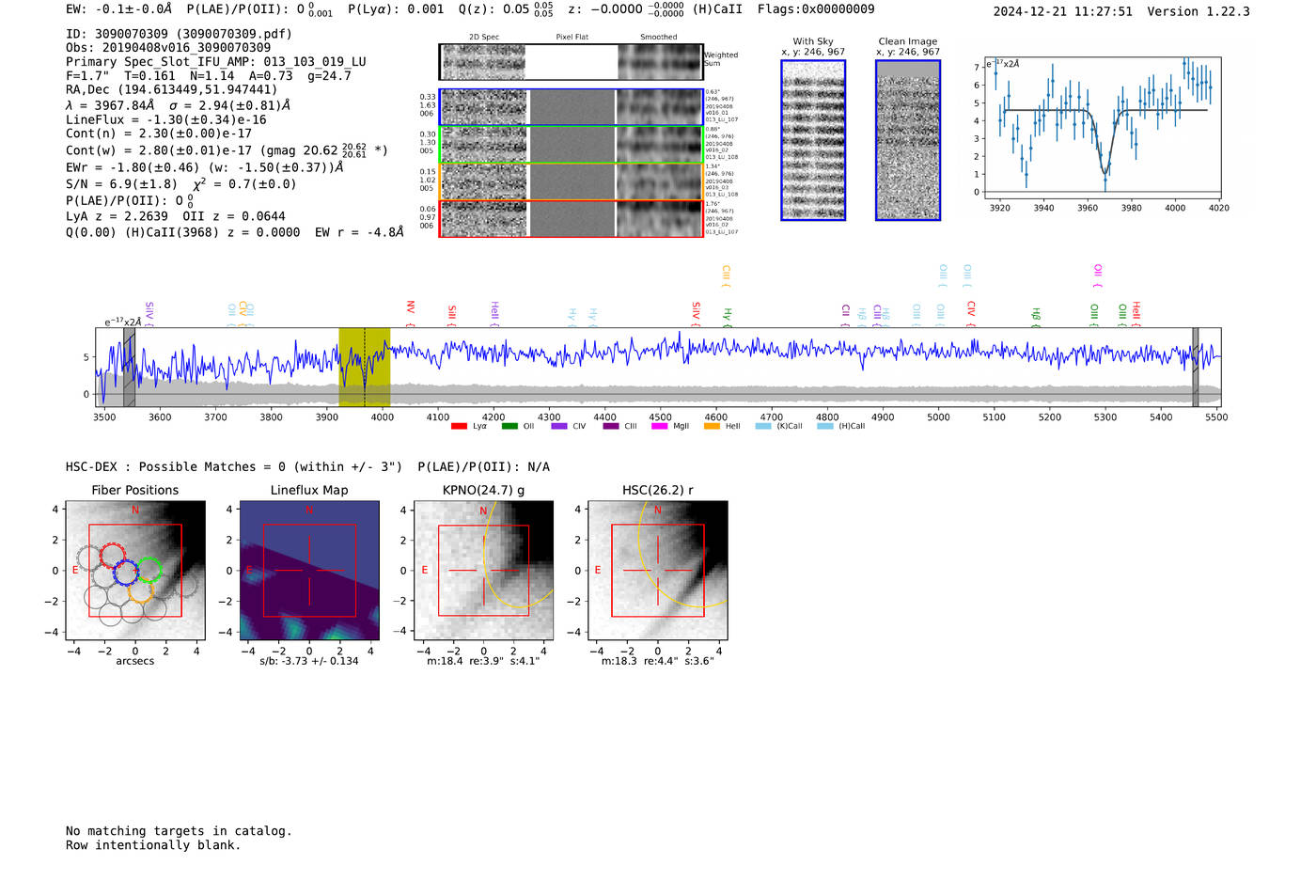Click the (H)CaII legend swatch
The width and height of the screenshot is (1316, 896).
tap(825, 426)
